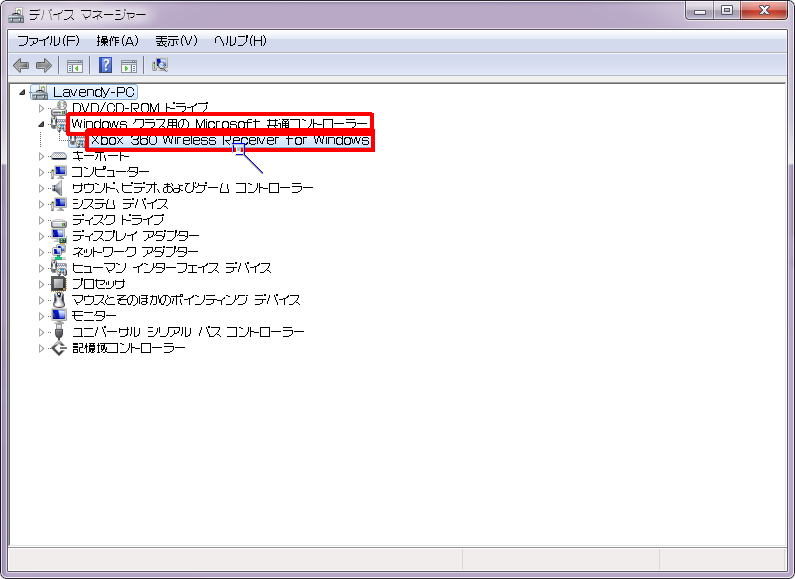The width and height of the screenshot is (795, 579).
Task: Click the コンピューター category icon
Action: [59, 172]
